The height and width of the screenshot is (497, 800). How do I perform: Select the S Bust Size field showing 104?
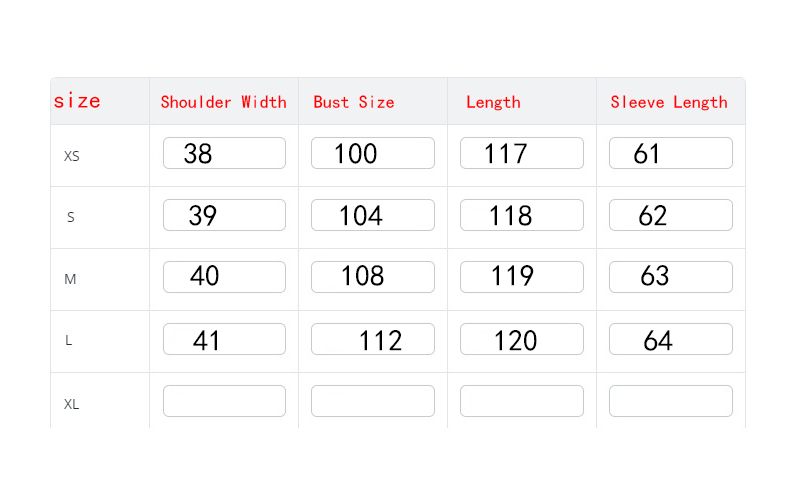(x=373, y=215)
